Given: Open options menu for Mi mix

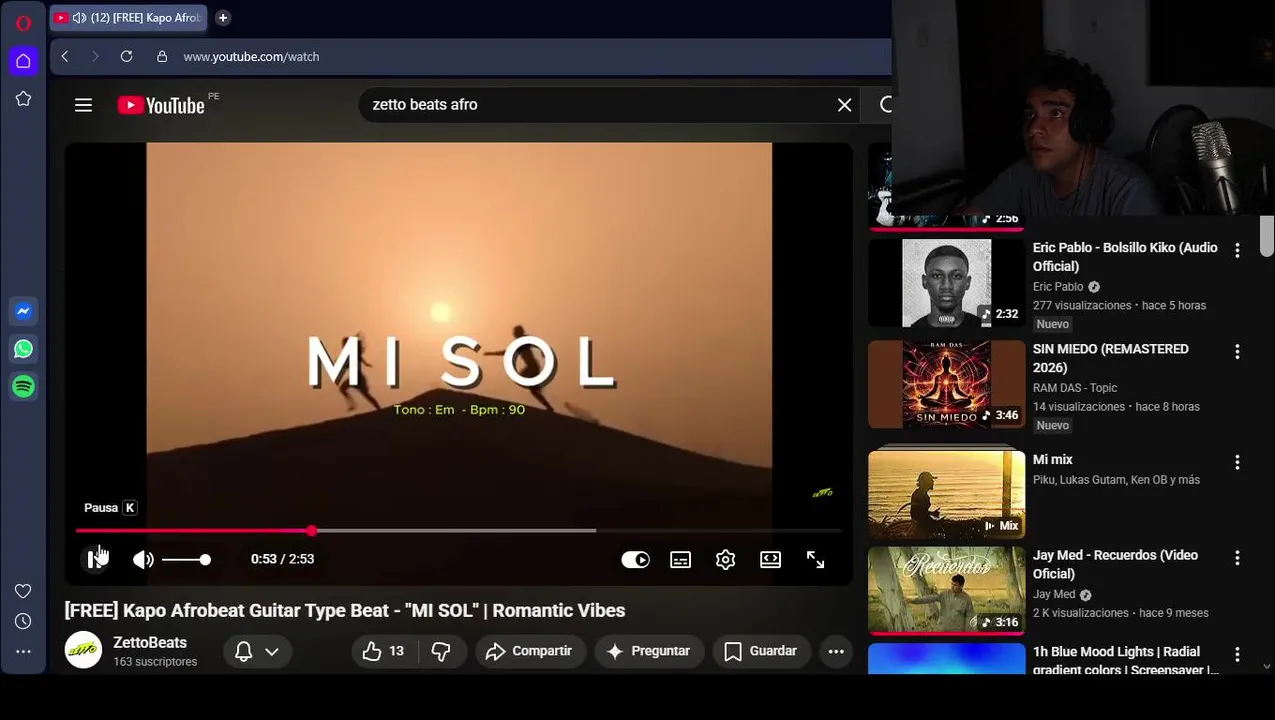Looking at the screenshot, I should (x=1237, y=461).
